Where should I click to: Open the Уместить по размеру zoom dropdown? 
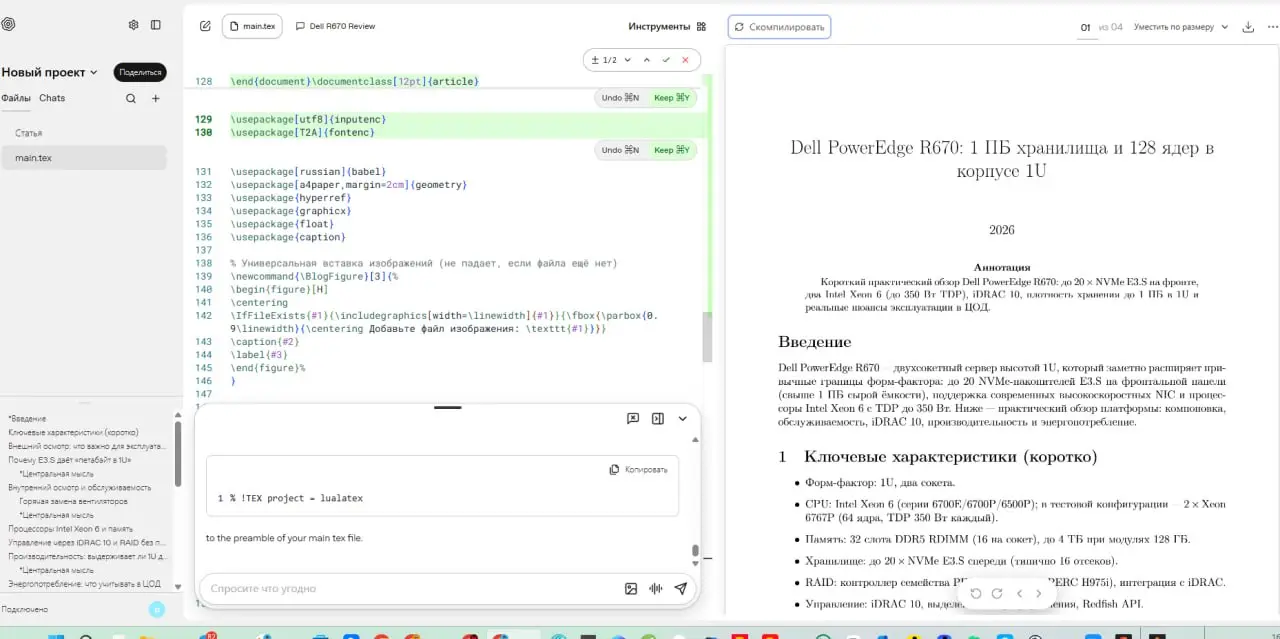[x=1181, y=27]
